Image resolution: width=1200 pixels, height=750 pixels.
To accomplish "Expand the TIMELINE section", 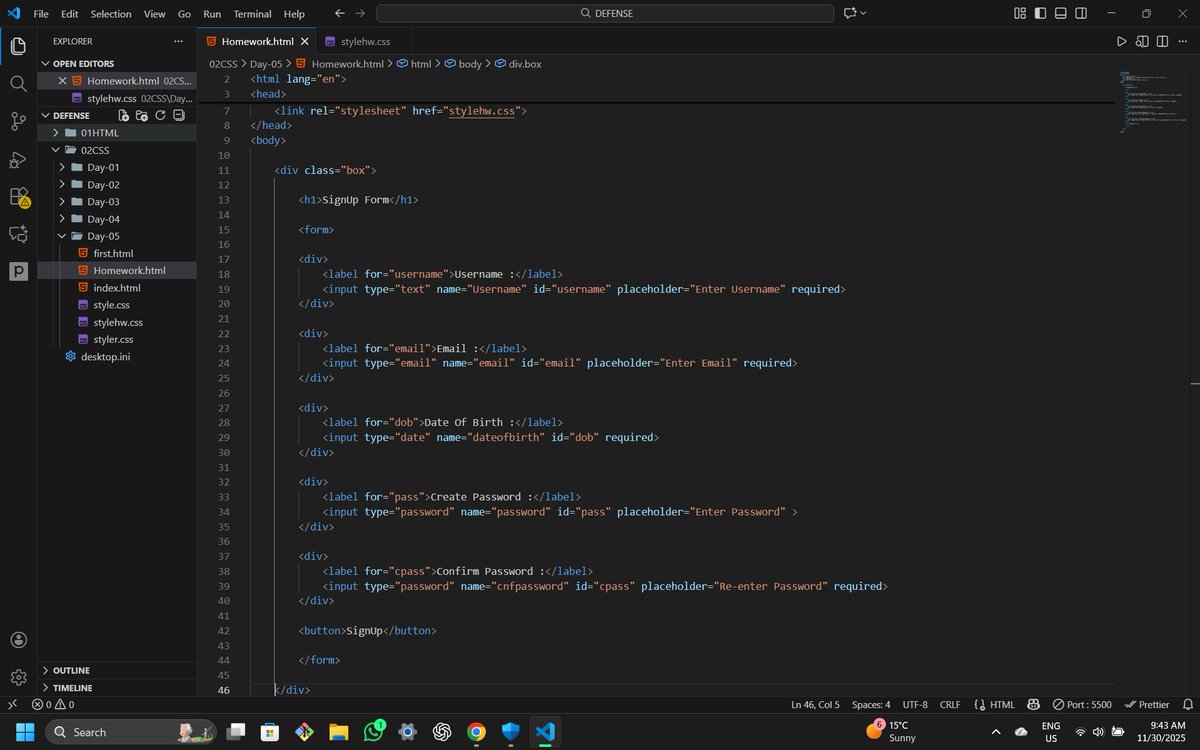I will 117,688.
